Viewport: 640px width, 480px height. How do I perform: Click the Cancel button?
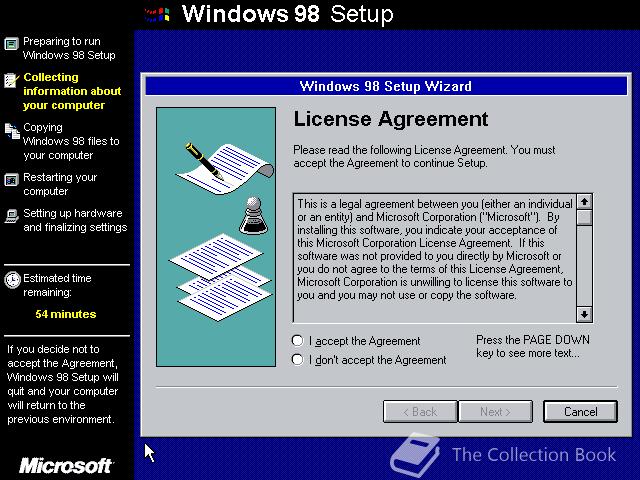580,411
